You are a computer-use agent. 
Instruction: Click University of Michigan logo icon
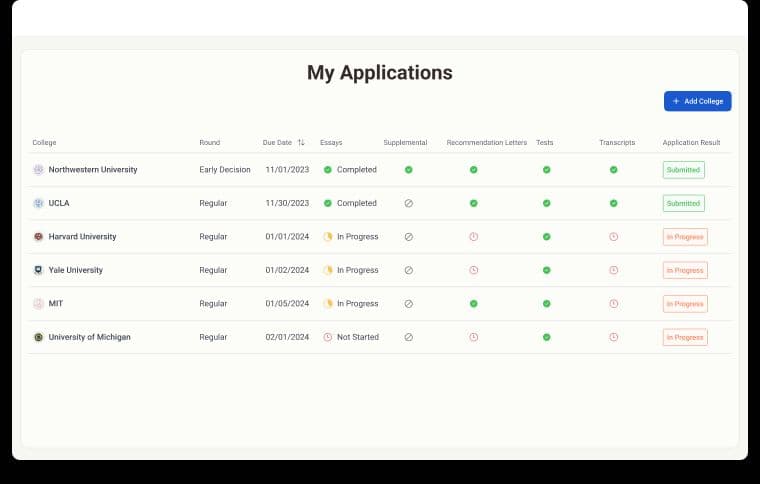[x=38, y=337]
